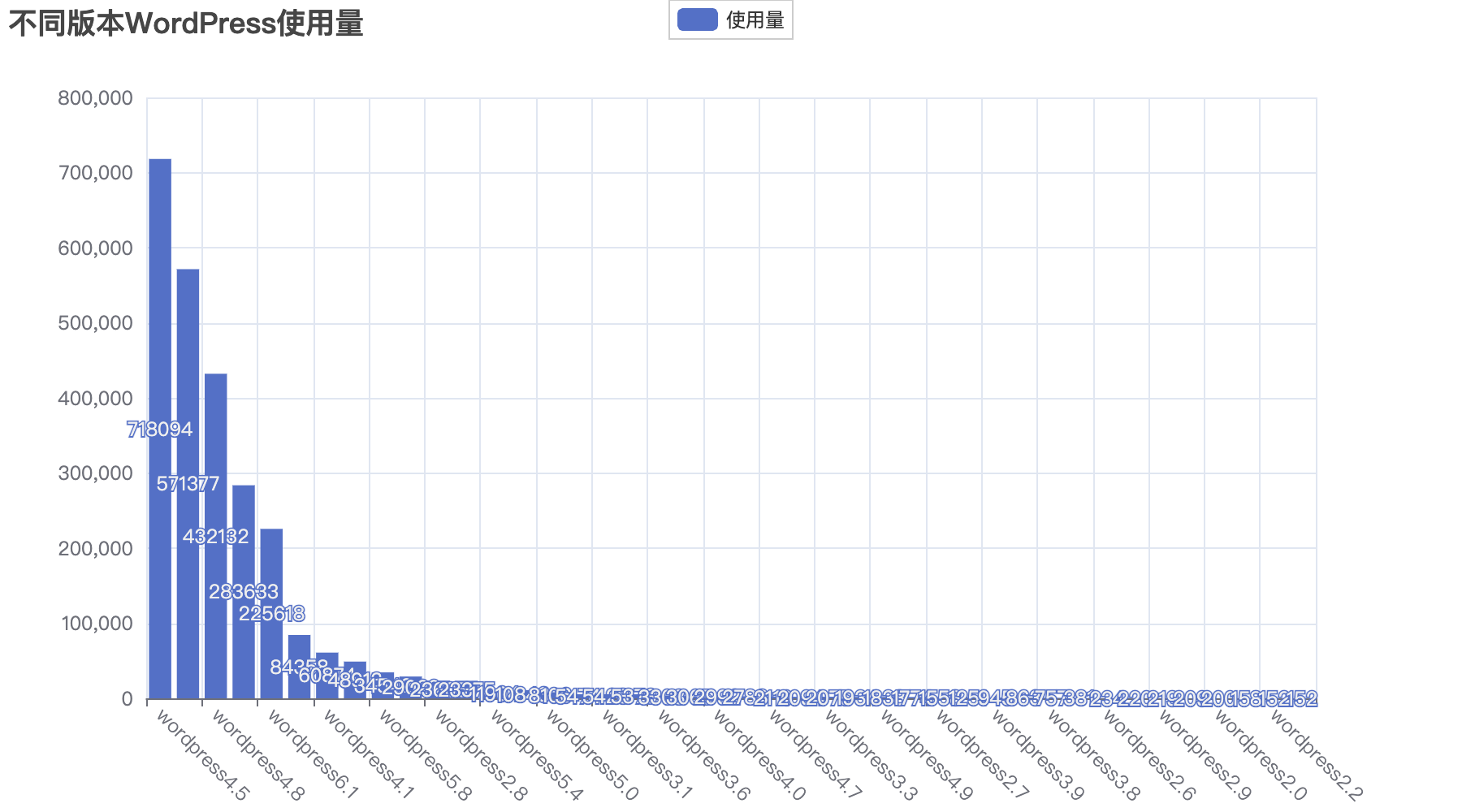Click the wordpress5.4 axis label
This screenshot has width=1462, height=812.
pyautogui.click(x=535, y=755)
